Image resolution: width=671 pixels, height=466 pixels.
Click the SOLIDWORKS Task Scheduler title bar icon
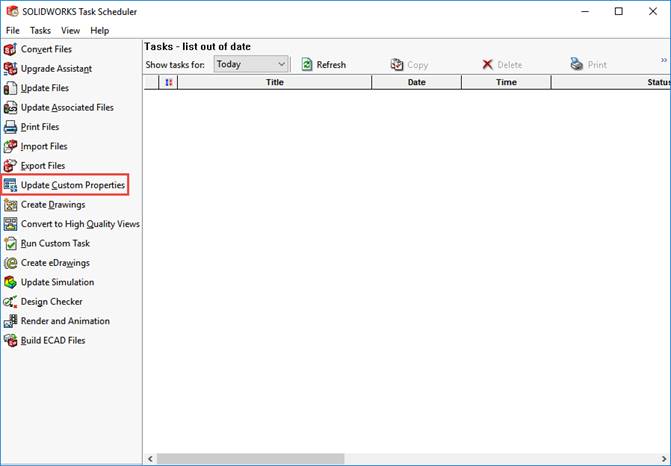pos(12,11)
